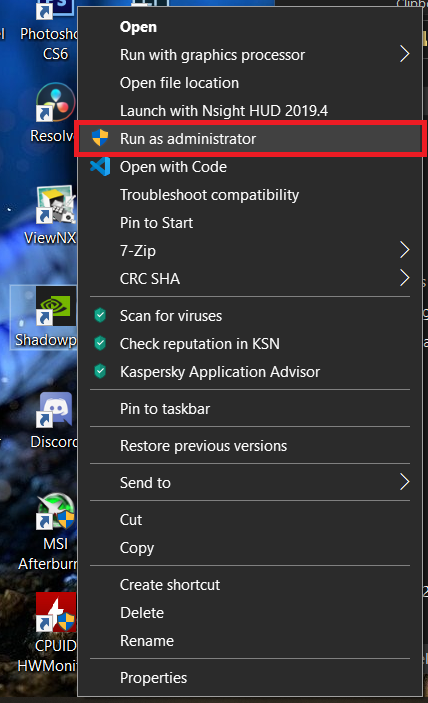Select the MSI Afterburner desktop icon

click(56, 511)
